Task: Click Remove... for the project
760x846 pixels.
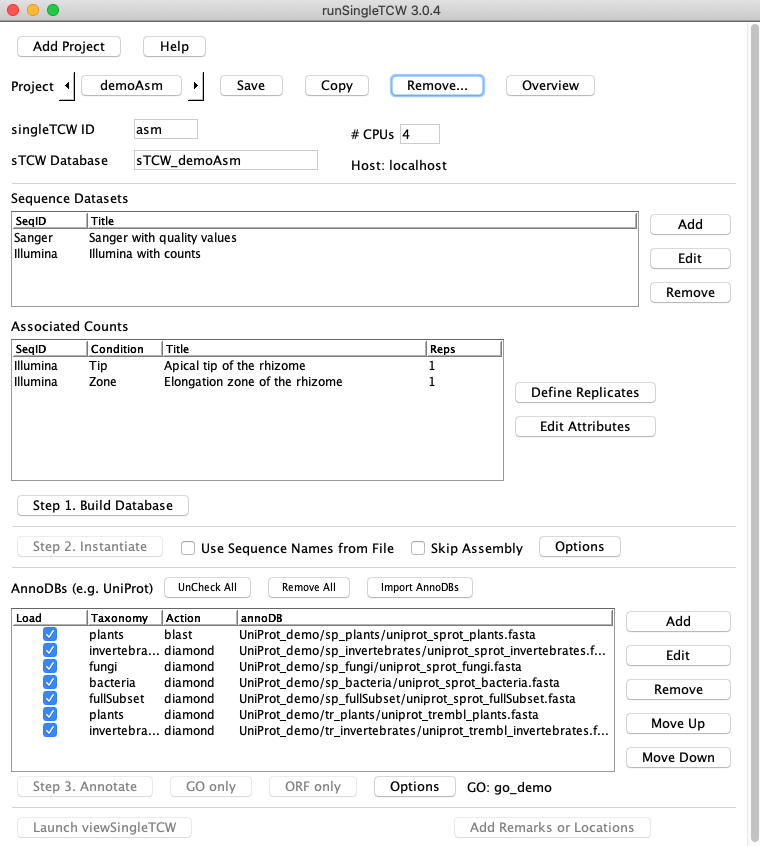Action: 437,86
